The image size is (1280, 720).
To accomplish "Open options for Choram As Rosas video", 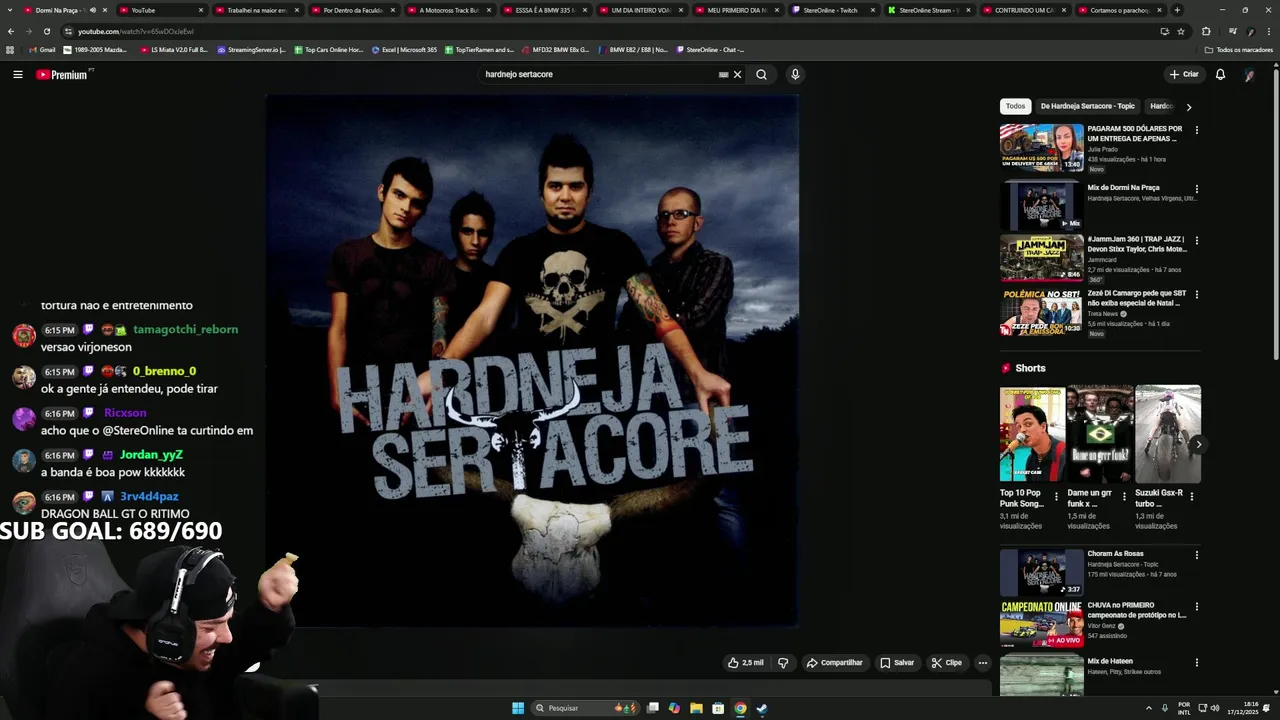I will pyautogui.click(x=1196, y=555).
